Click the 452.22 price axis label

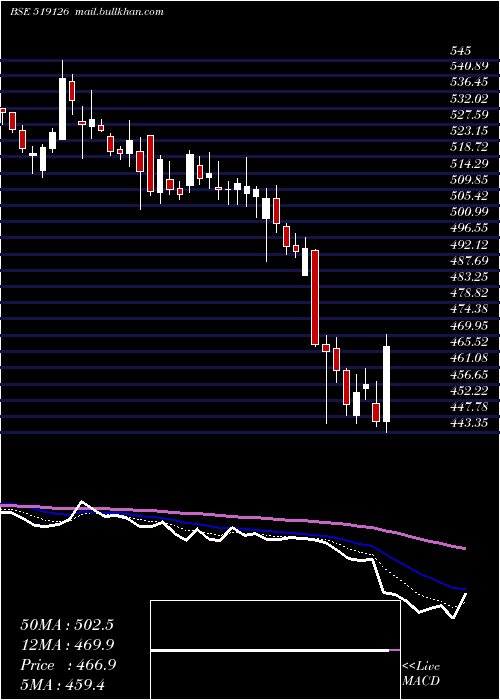(x=469, y=391)
